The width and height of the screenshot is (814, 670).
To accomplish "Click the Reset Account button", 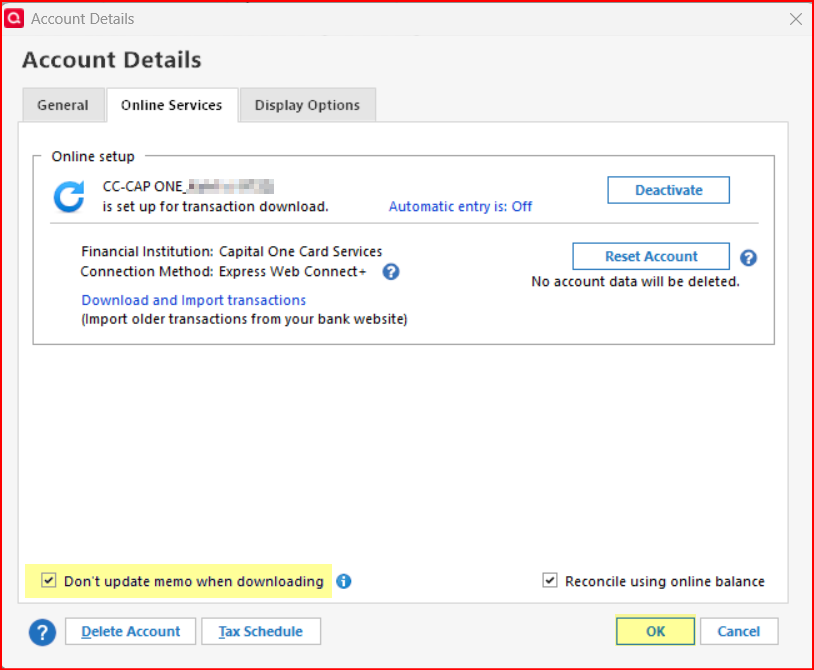I will 651,256.
